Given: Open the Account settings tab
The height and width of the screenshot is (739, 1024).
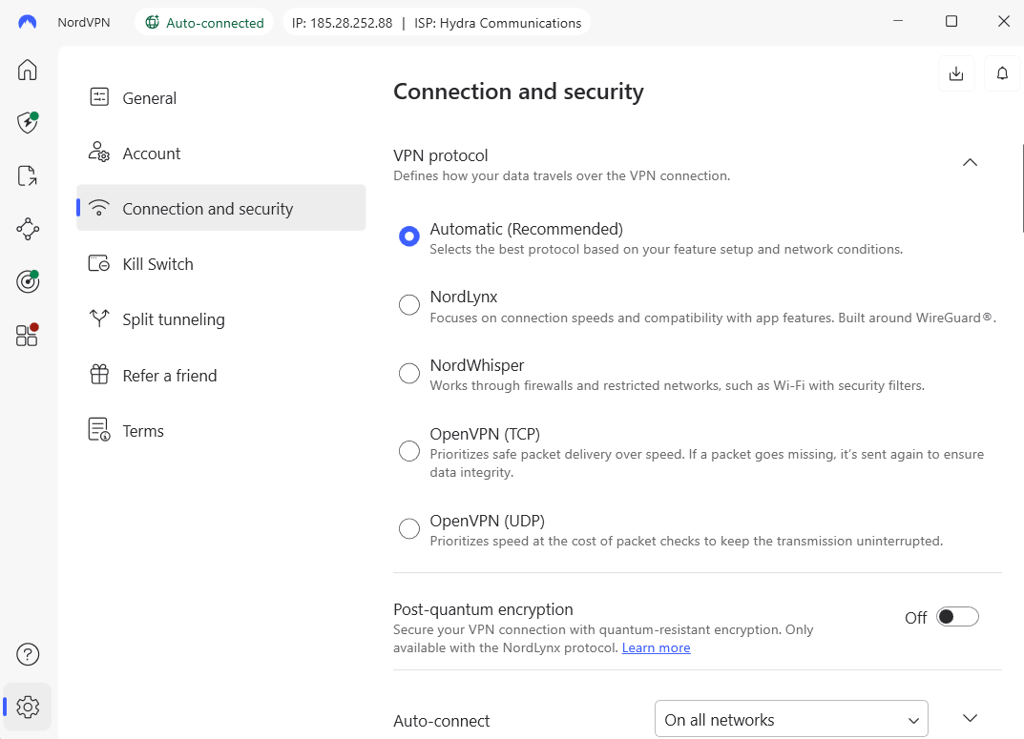Looking at the screenshot, I should (221, 153).
